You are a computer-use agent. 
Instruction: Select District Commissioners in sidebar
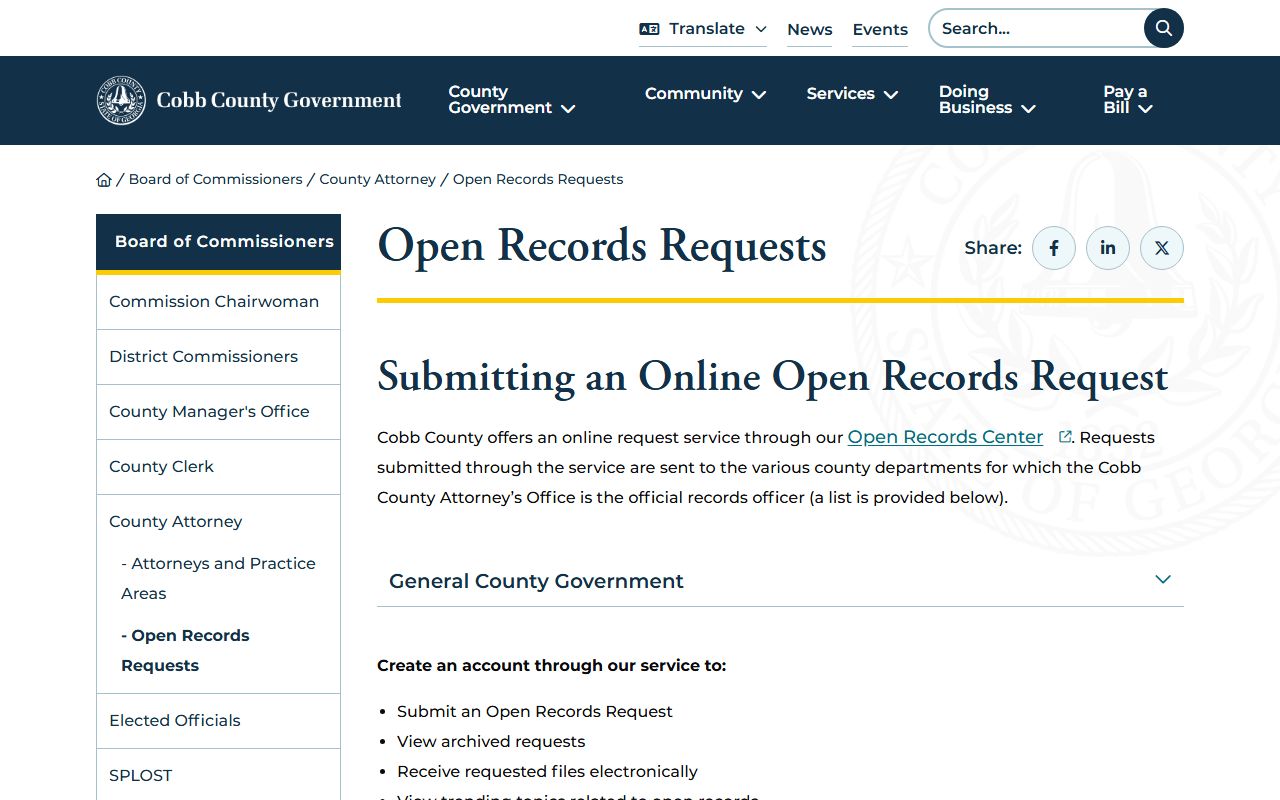pos(218,356)
